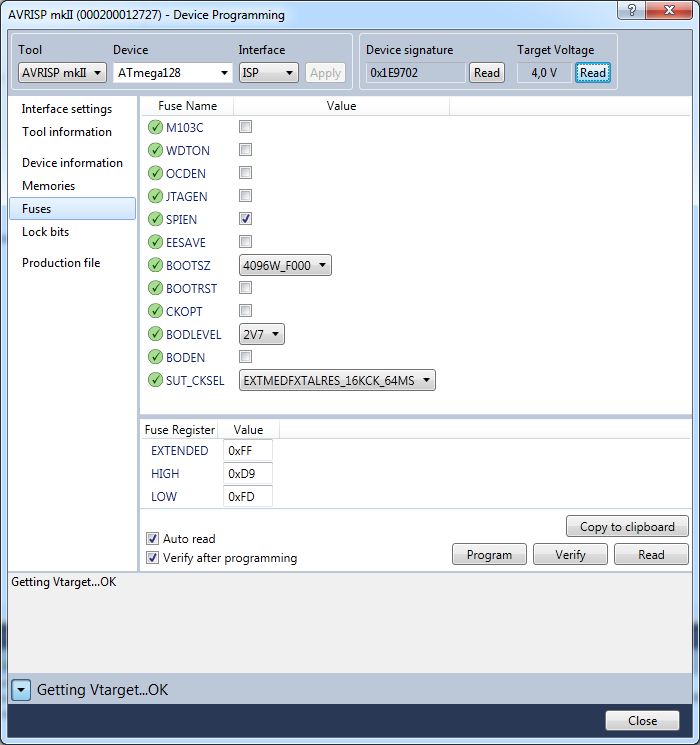Open the Device dropdown showing ATmega128

tap(173, 73)
